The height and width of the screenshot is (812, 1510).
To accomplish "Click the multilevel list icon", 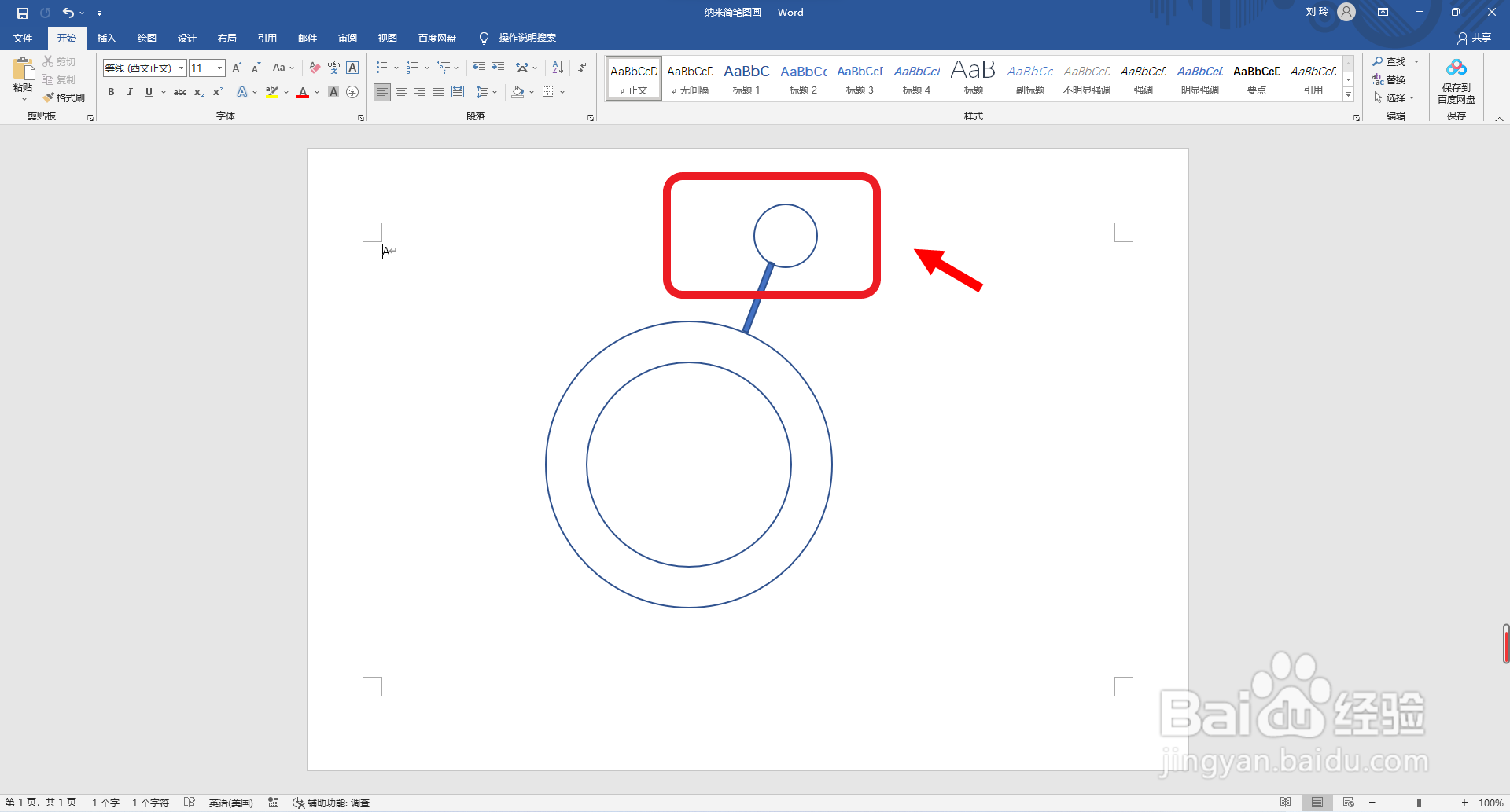I will (x=444, y=68).
